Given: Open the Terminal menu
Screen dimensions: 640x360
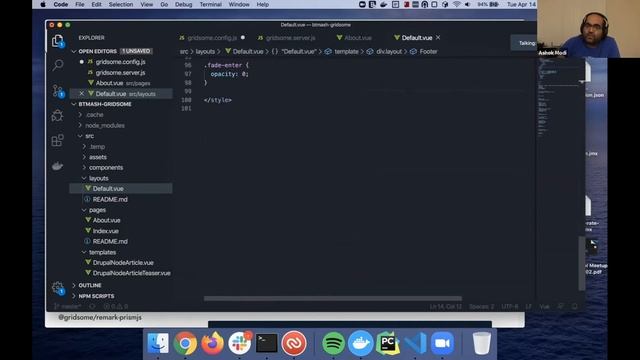Looking at the screenshot, I should point(211,4).
